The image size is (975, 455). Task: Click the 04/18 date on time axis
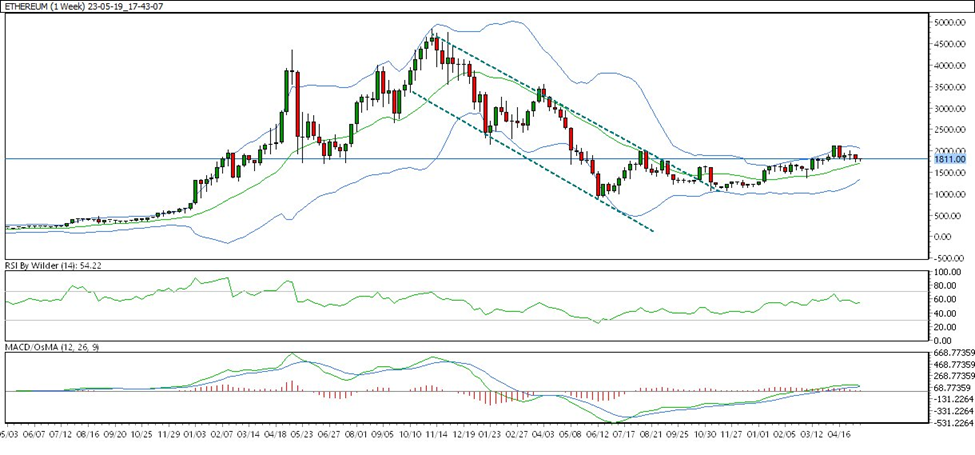click(x=277, y=437)
